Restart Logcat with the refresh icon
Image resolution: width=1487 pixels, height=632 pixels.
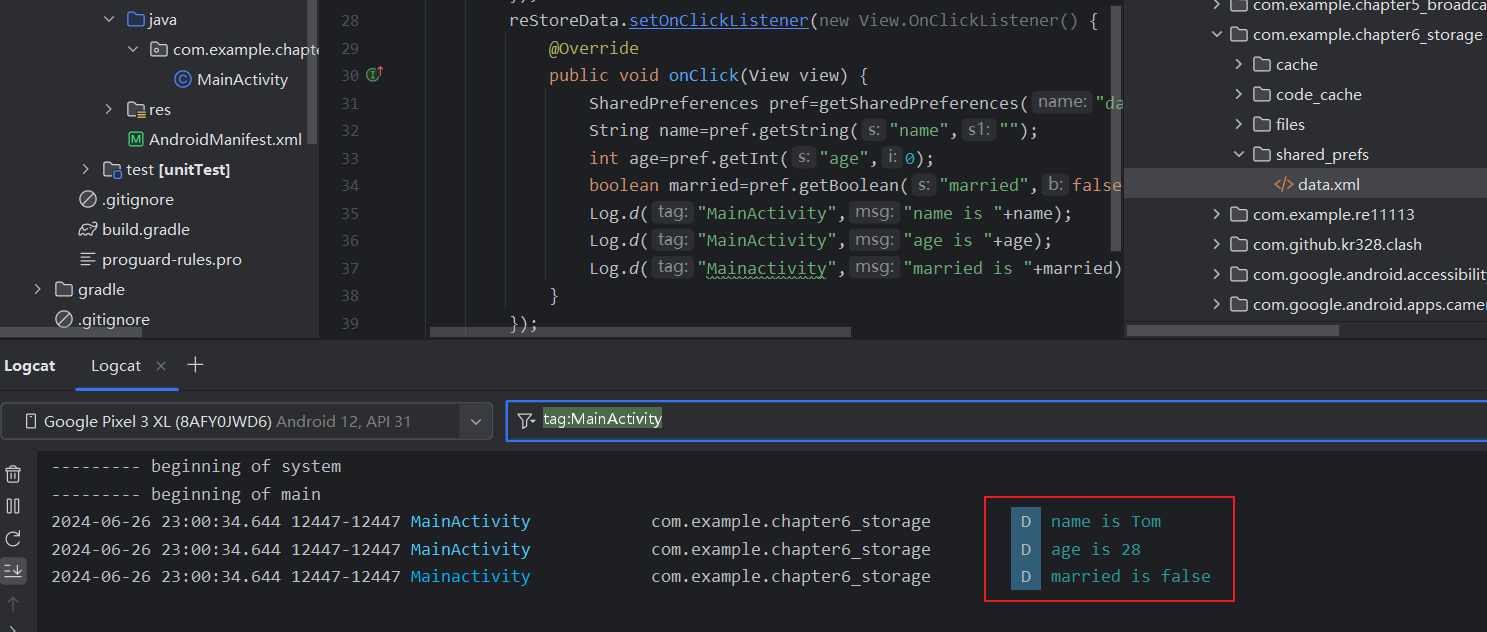tap(13, 538)
